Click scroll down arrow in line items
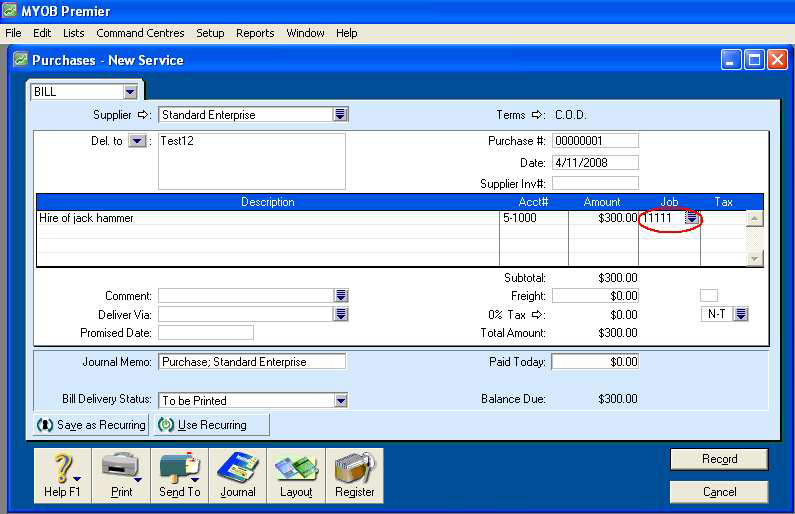Screen dimensions: 795x514 tap(754, 258)
